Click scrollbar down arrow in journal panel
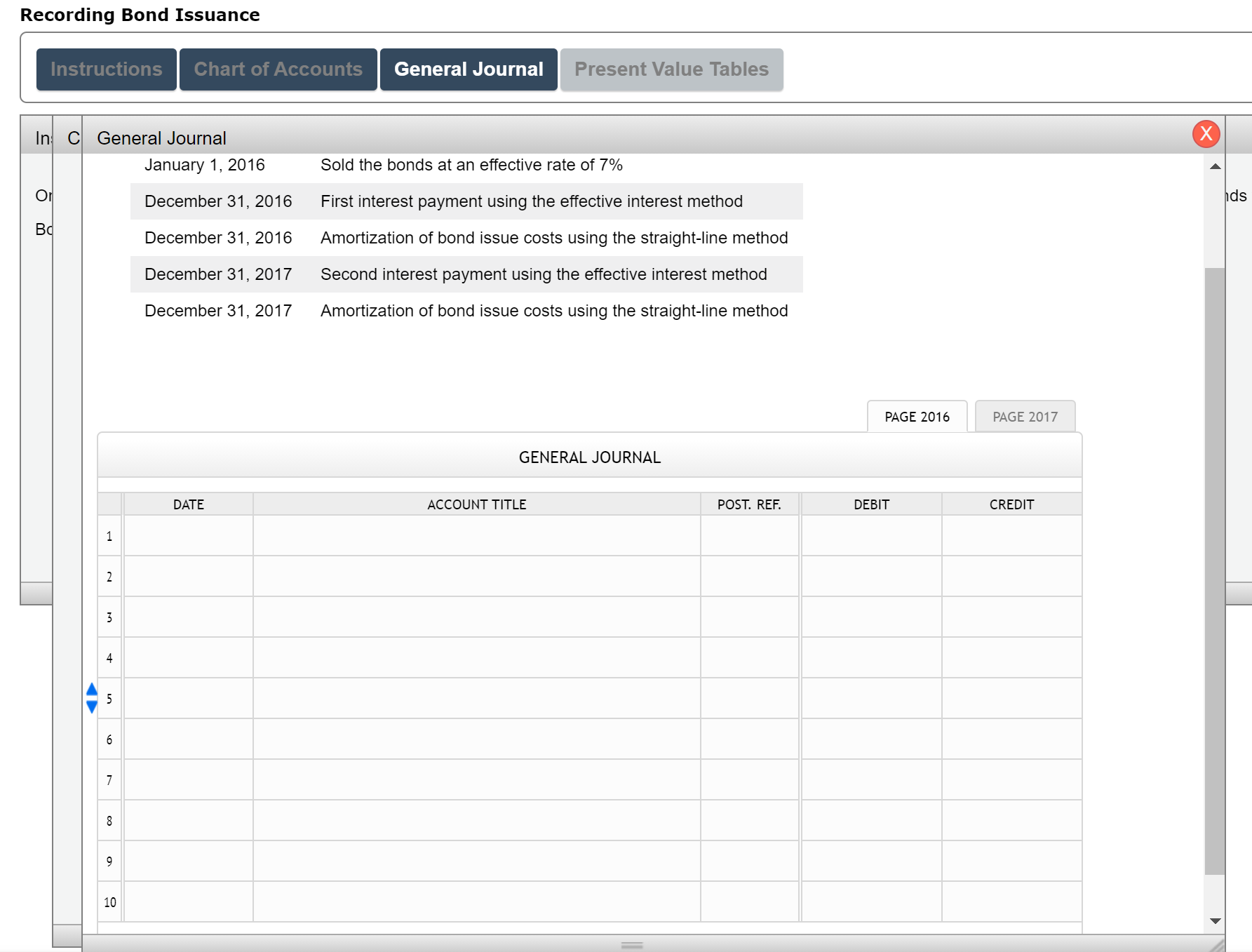The image size is (1252, 952). click(x=1216, y=921)
